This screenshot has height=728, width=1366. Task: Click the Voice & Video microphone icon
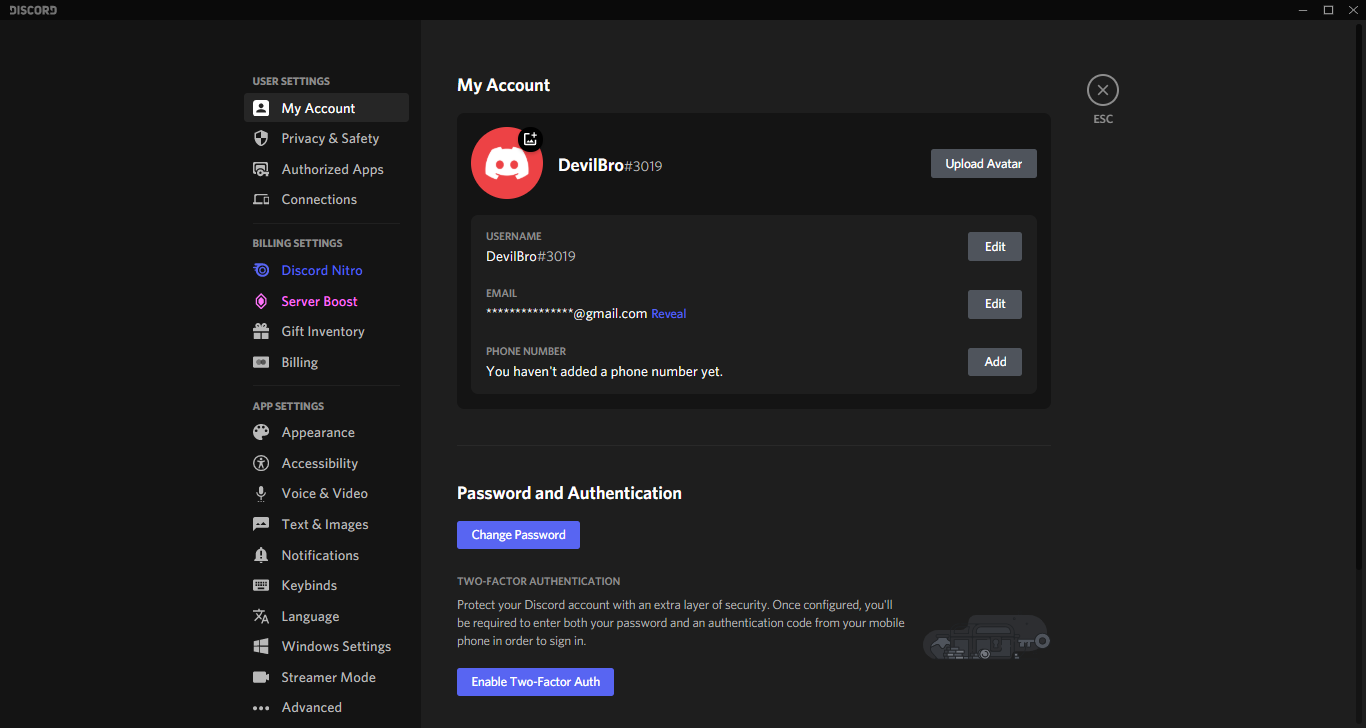pyautogui.click(x=261, y=493)
